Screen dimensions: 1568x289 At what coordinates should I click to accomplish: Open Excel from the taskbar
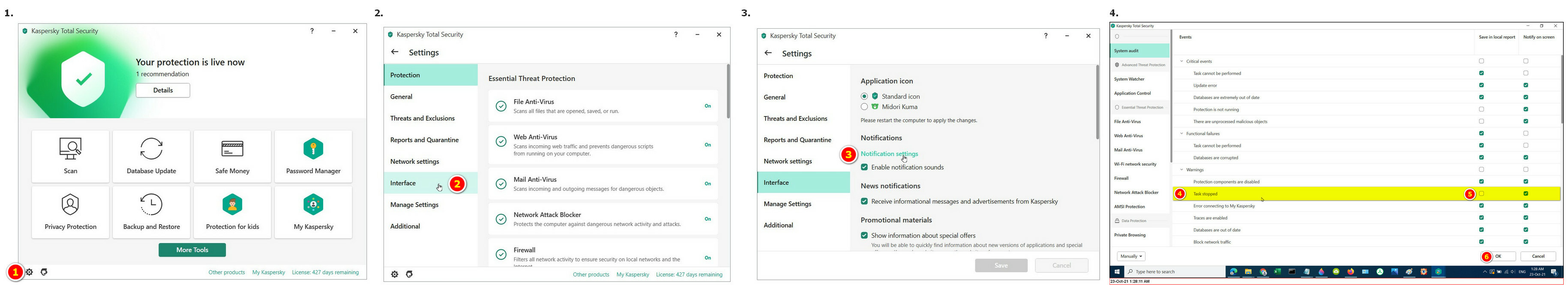point(1277,272)
